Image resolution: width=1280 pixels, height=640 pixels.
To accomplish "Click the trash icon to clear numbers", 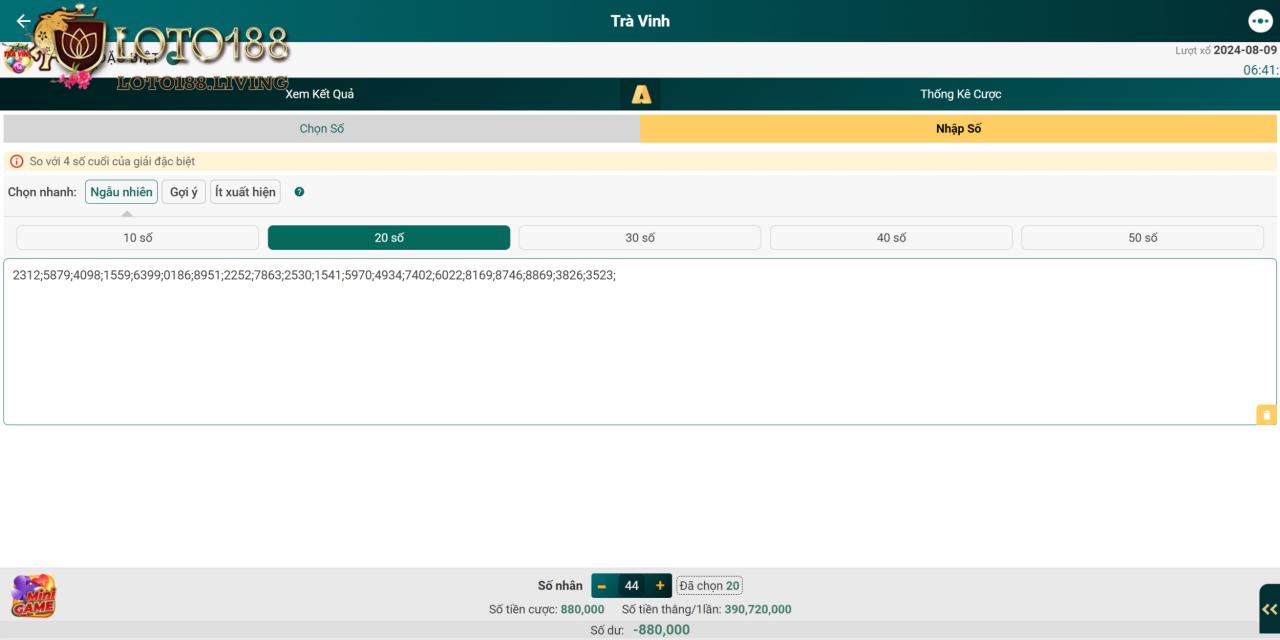I will pyautogui.click(x=1266, y=415).
